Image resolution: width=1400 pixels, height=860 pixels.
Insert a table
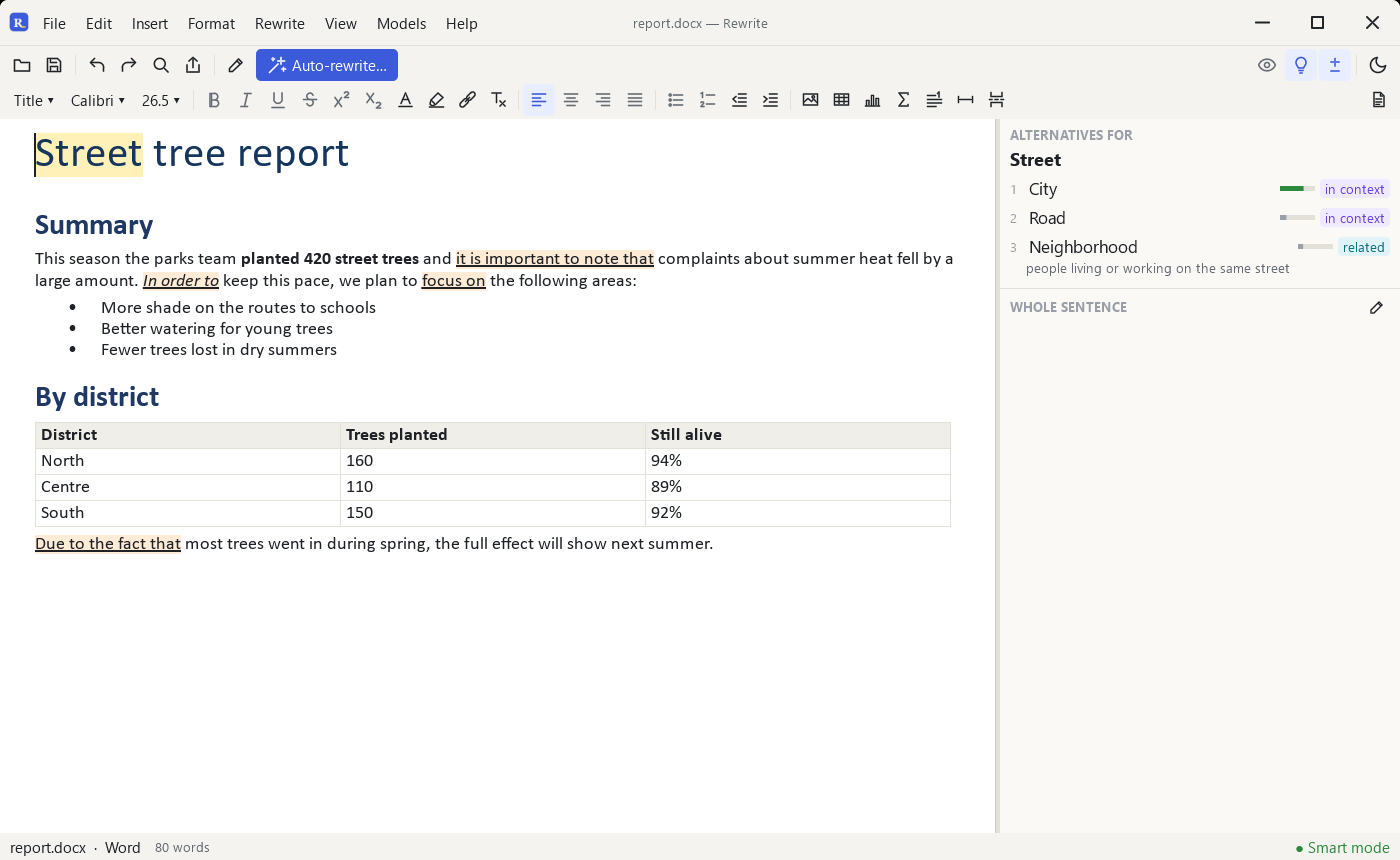click(842, 100)
